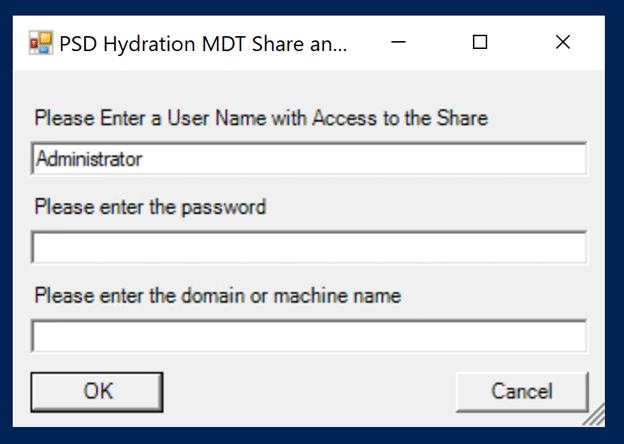Viewport: 624px width, 444px height.
Task: Focus the domain or machine name field
Action: [309, 336]
